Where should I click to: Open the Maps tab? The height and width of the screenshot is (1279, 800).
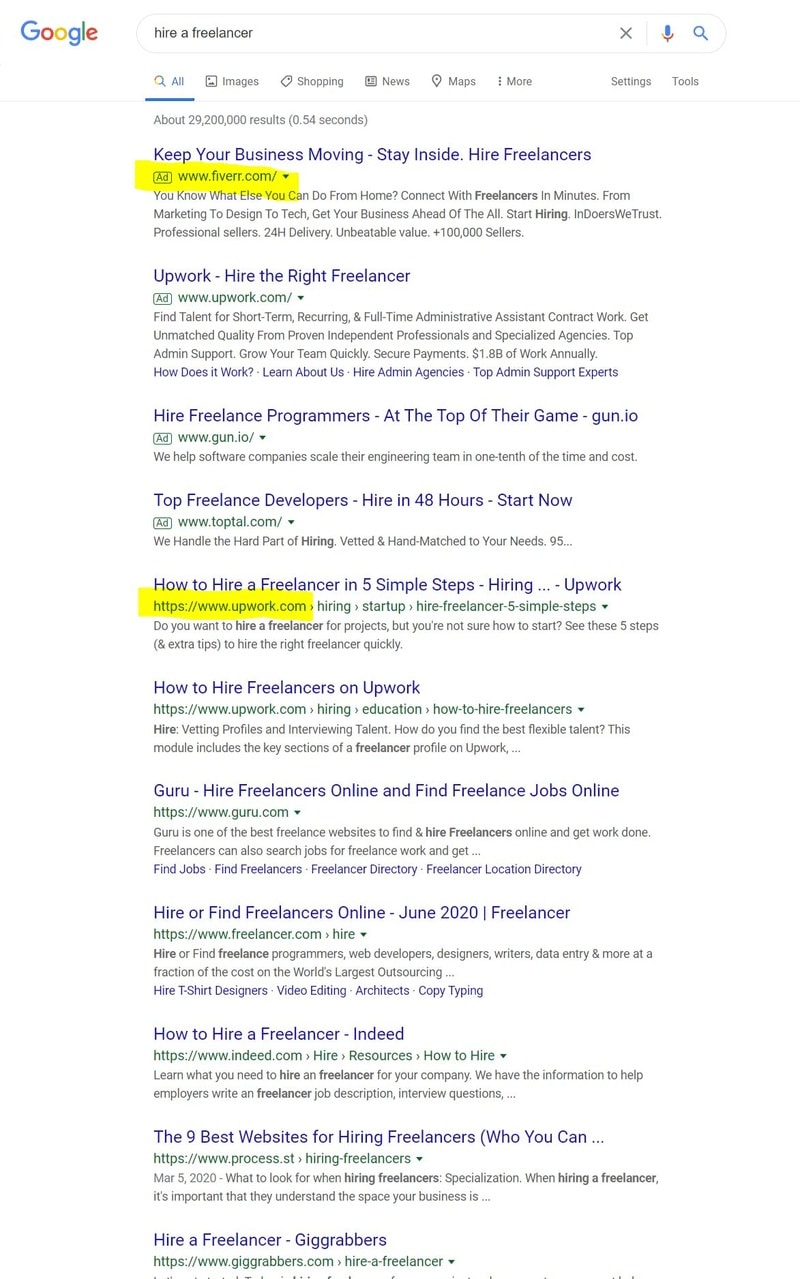(453, 81)
